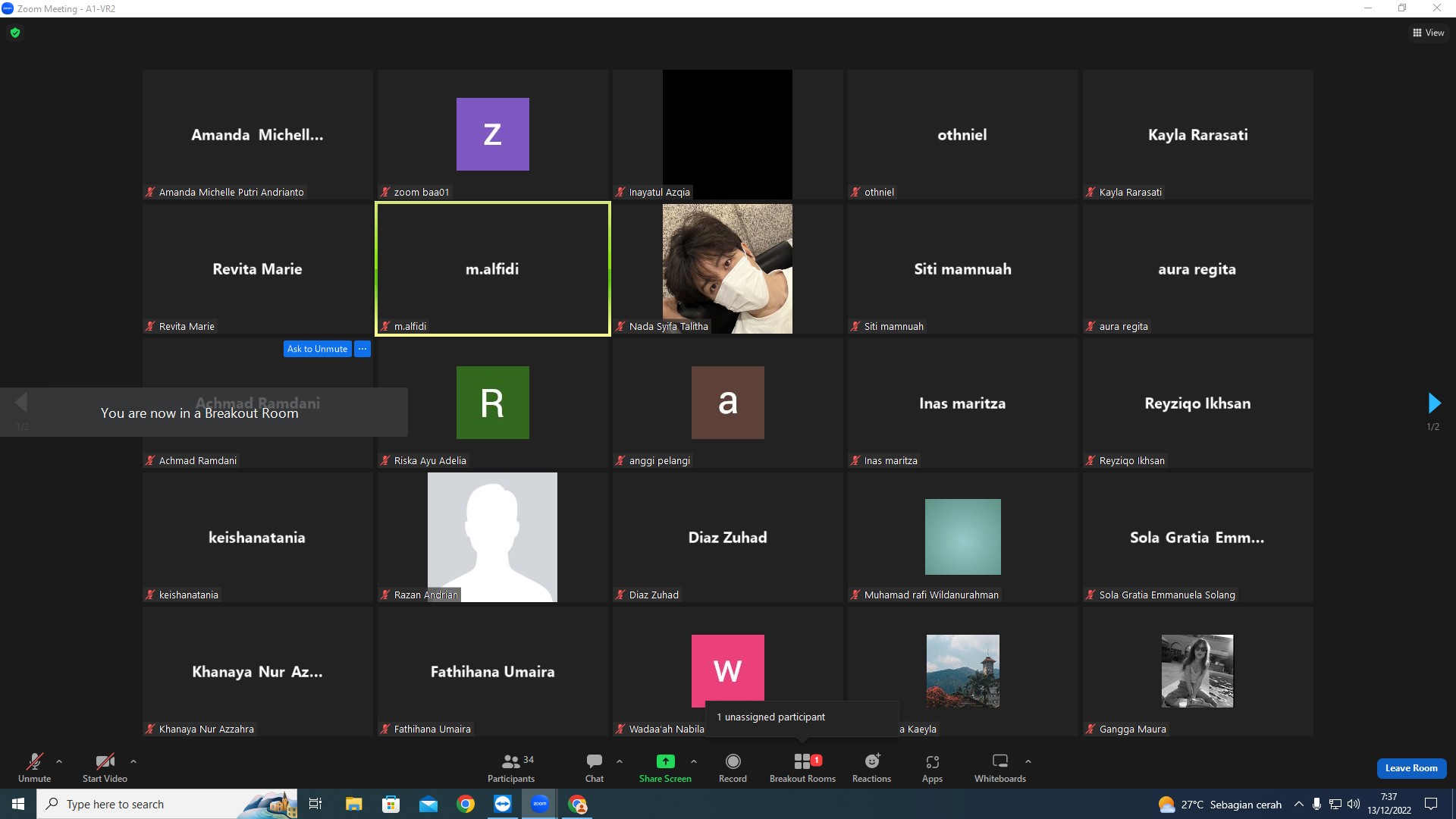The width and height of the screenshot is (1456, 819).
Task: Select Razan Andrian's placeholder photo tile
Action: 492,537
